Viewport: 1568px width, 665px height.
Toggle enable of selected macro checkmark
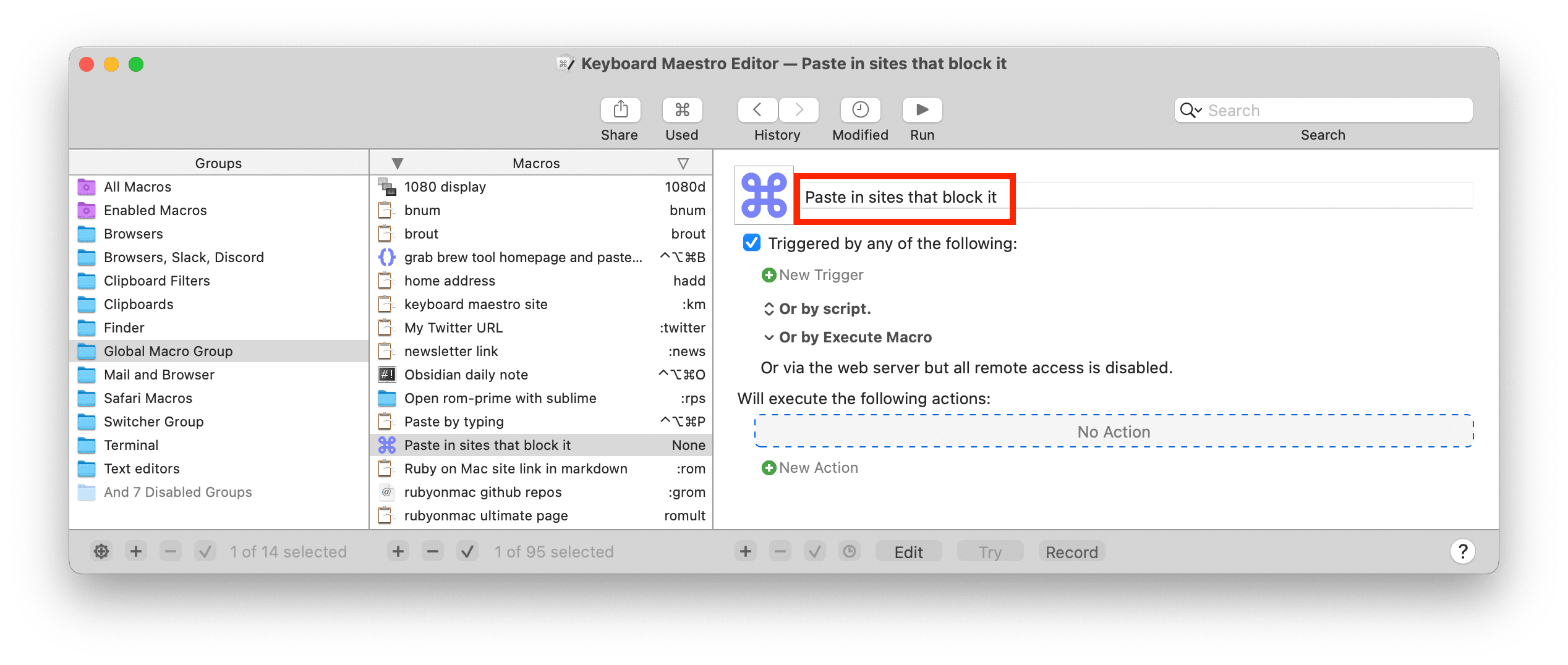467,551
